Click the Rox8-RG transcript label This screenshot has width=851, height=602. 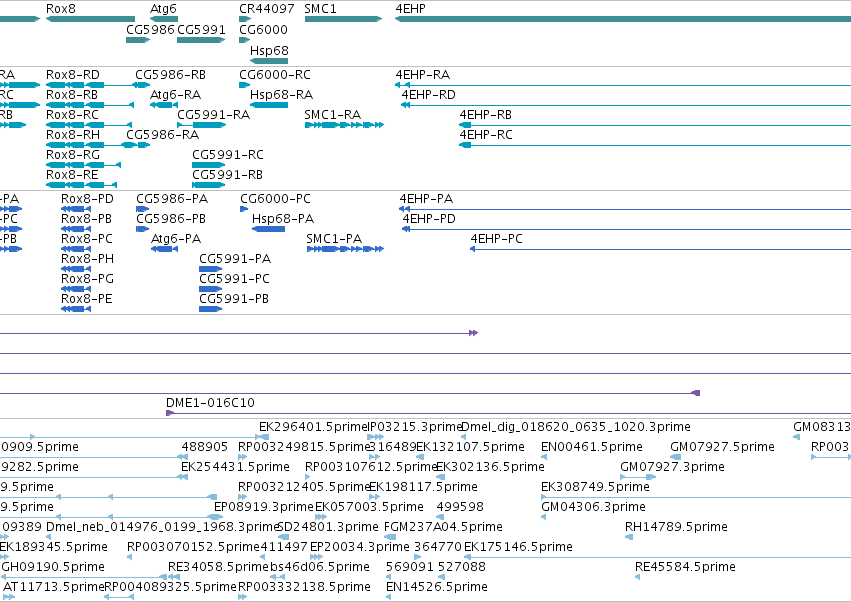[x=73, y=155]
